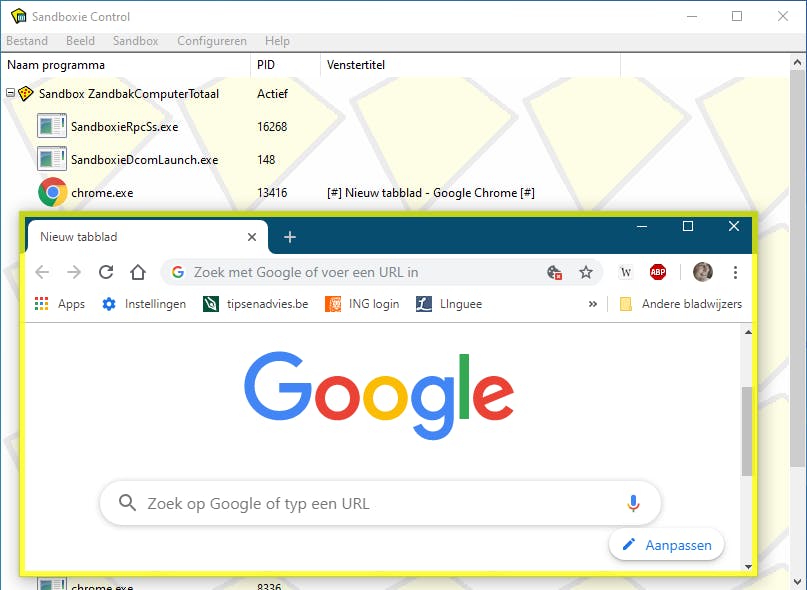Select the PID value 148

tap(266, 160)
